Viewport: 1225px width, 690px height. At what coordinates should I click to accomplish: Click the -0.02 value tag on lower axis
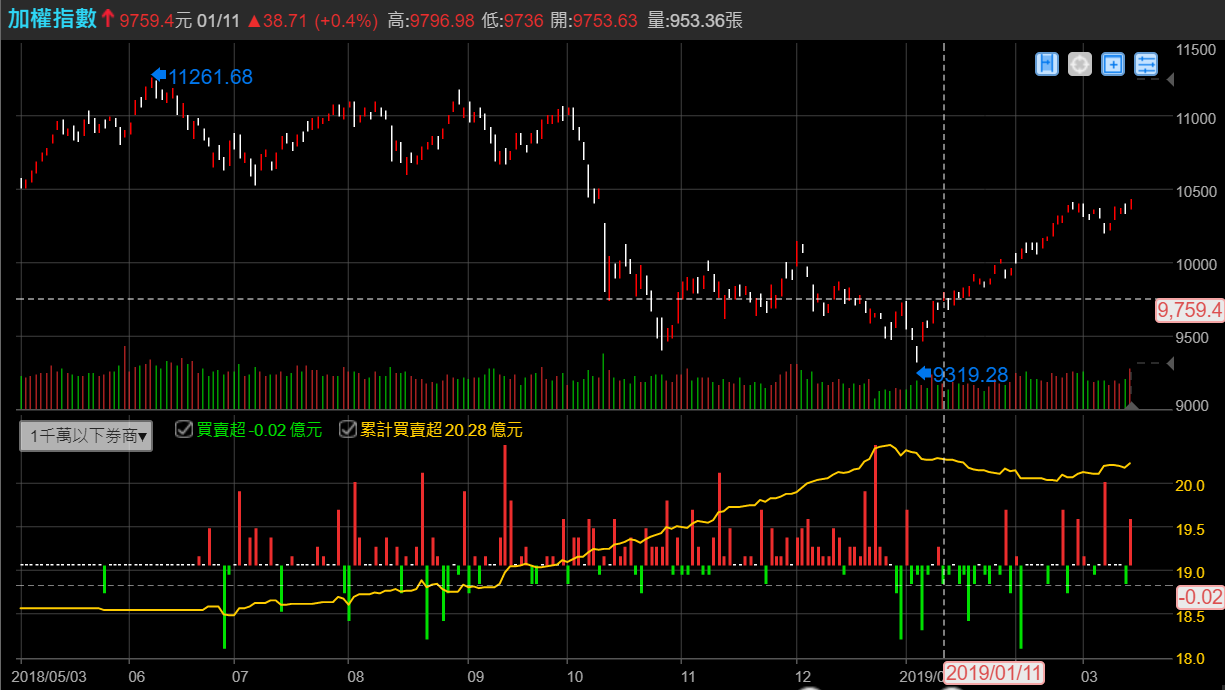coord(1200,597)
